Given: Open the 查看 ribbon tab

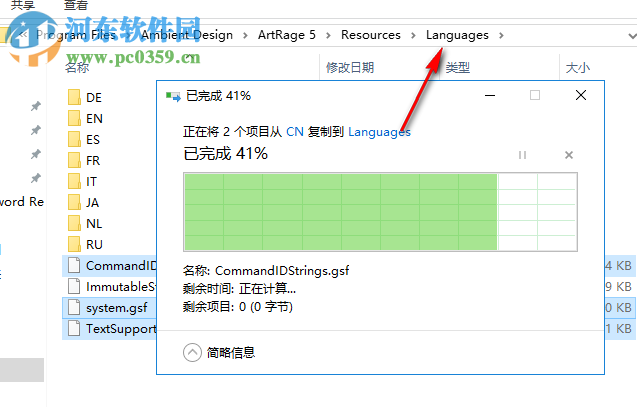Looking at the screenshot, I should [x=76, y=5].
